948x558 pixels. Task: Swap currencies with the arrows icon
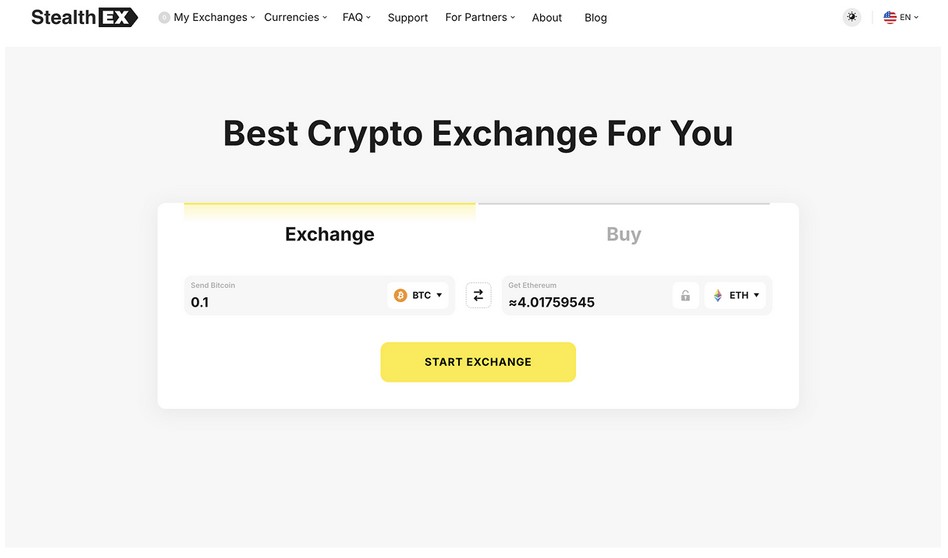tap(478, 295)
